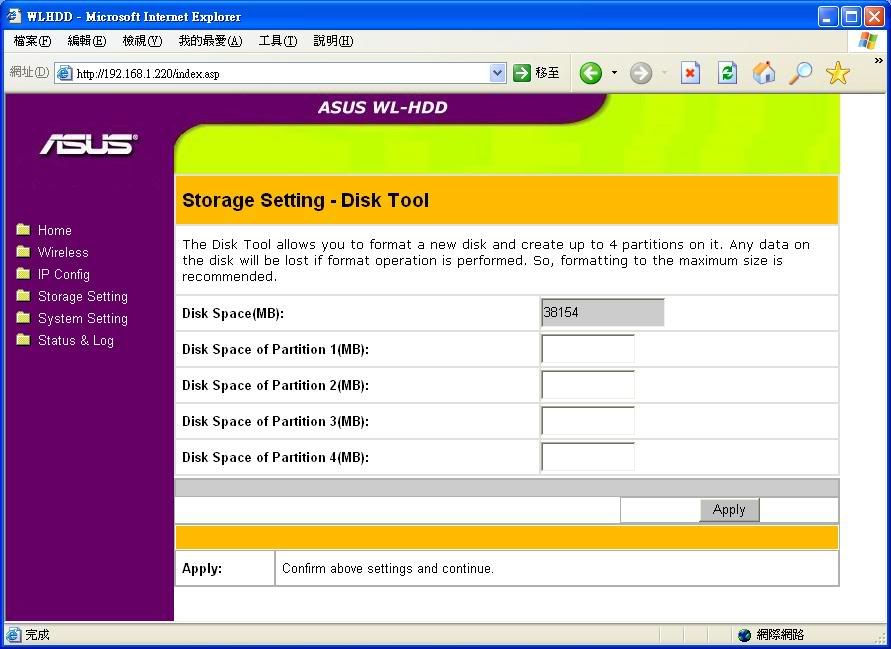Click the Forward navigation arrow

[x=641, y=73]
